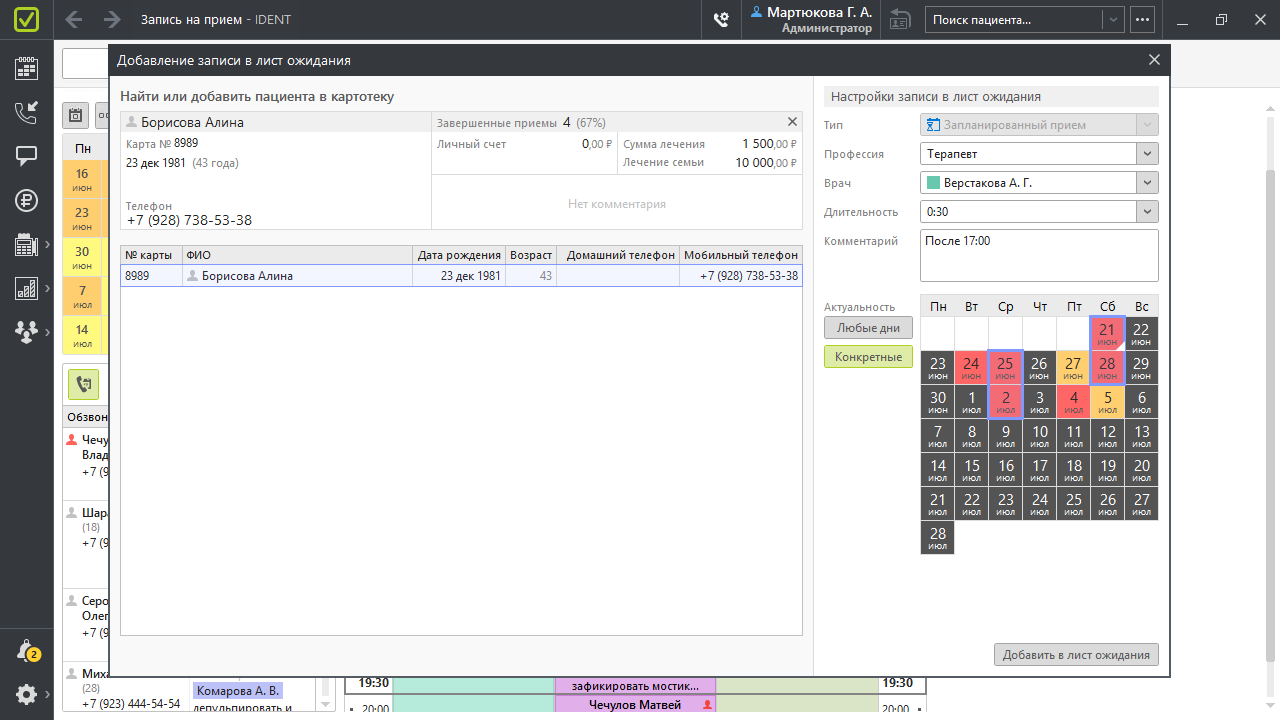Close the waiting list dialog
The width and height of the screenshot is (1280, 720).
(1154, 60)
